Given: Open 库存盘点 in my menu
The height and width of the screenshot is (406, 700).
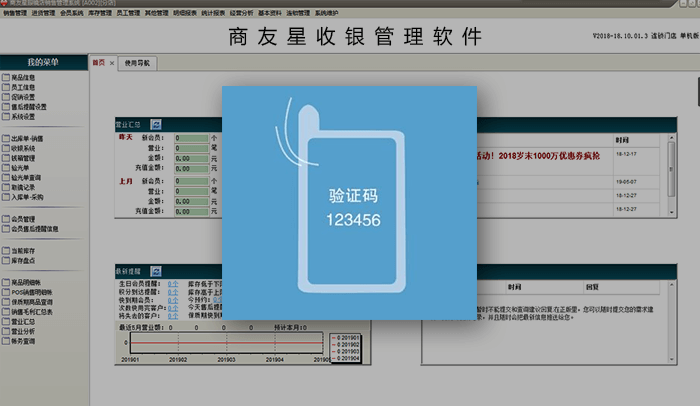Looking at the screenshot, I should 18,260.
